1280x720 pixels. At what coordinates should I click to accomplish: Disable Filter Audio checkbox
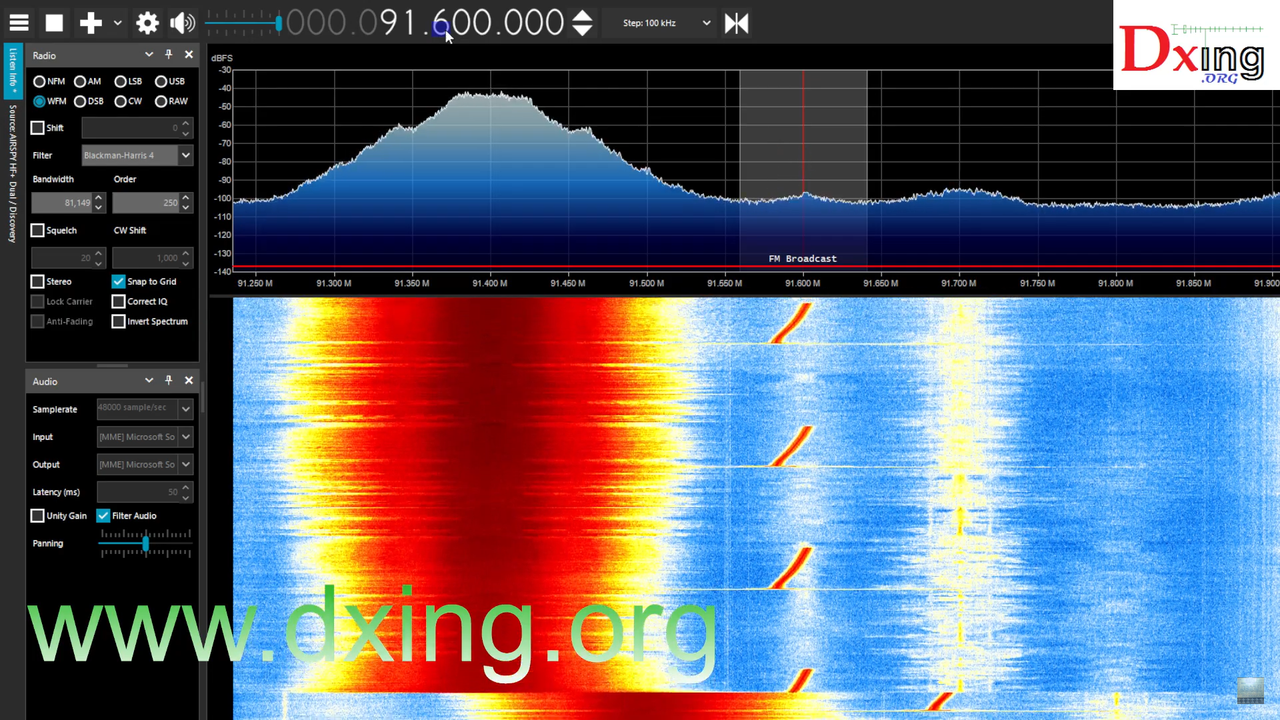[x=103, y=516]
